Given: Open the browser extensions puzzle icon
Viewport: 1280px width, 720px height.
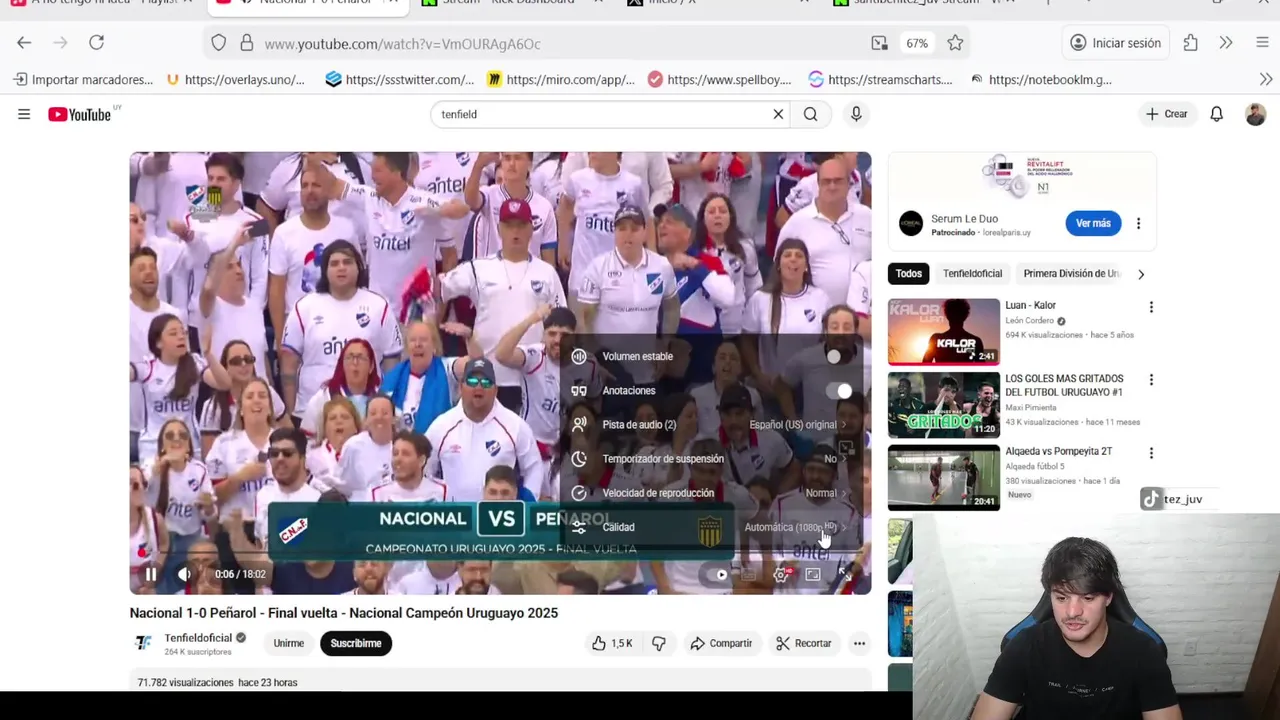Looking at the screenshot, I should [1190, 43].
